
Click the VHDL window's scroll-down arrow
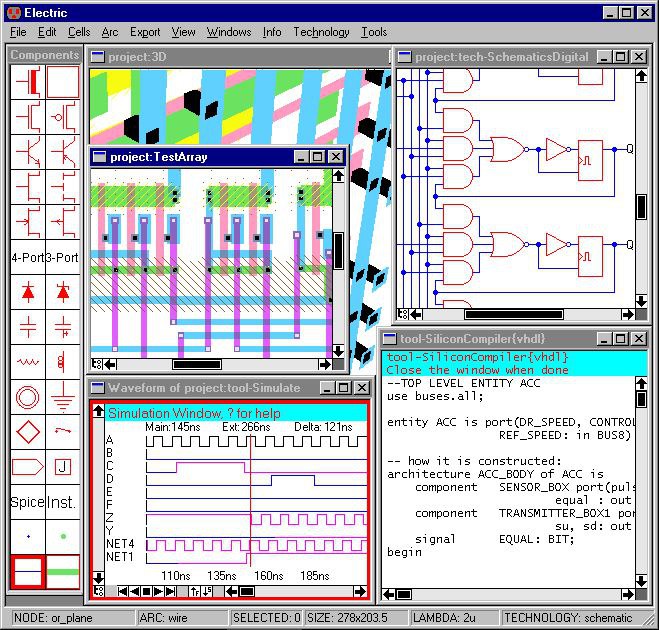tap(641, 582)
